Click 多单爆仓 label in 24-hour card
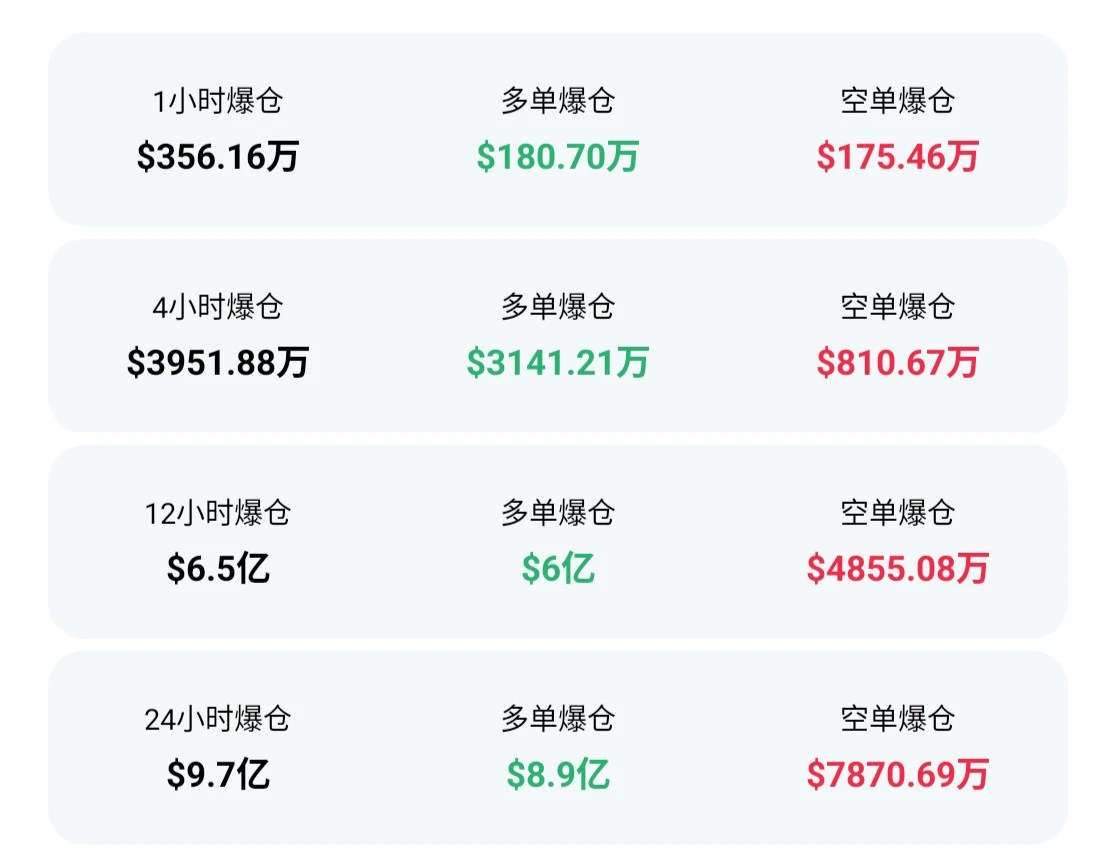The image size is (1116, 850). click(557, 719)
